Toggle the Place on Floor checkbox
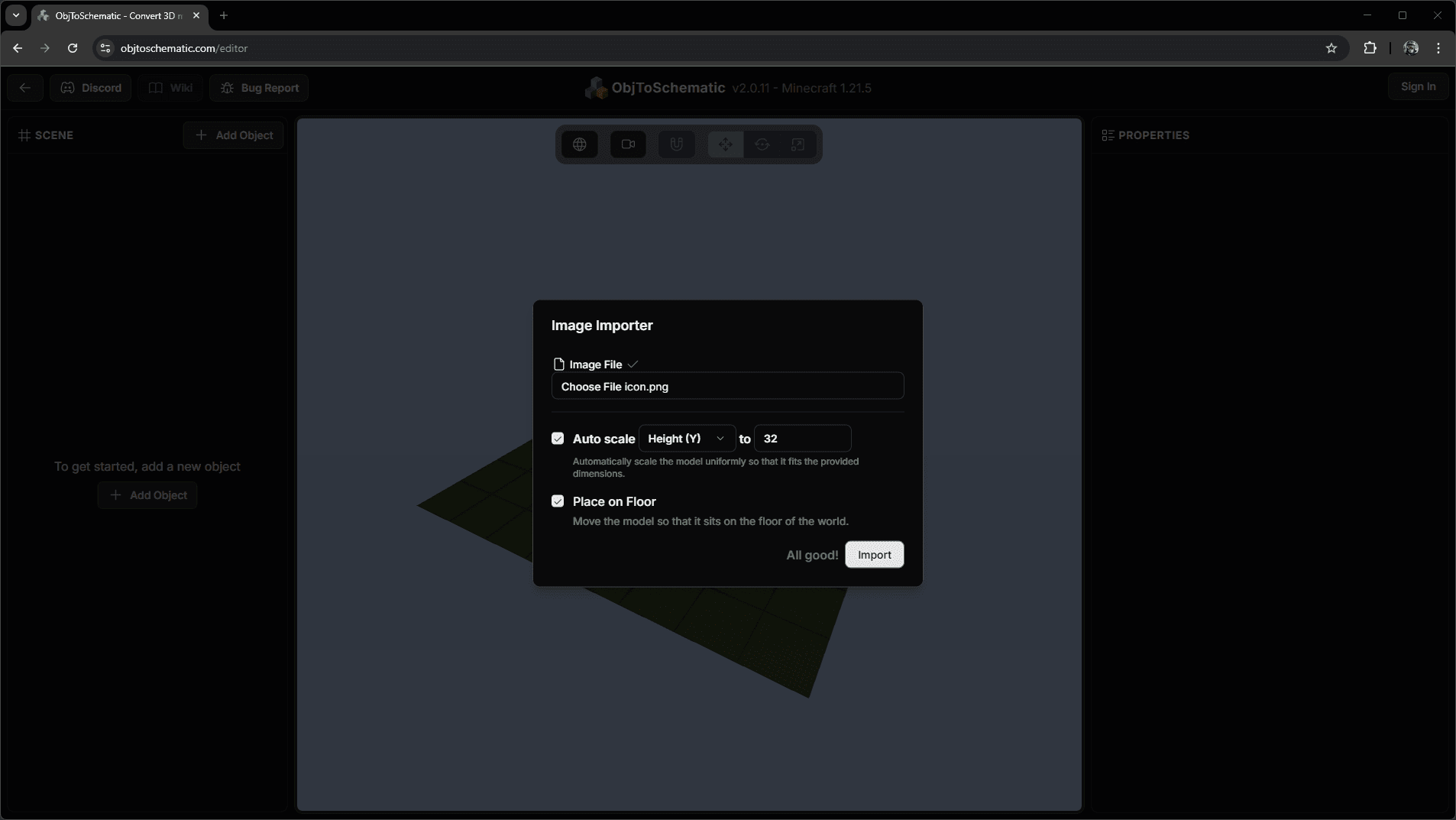The width and height of the screenshot is (1456, 820). point(558,501)
